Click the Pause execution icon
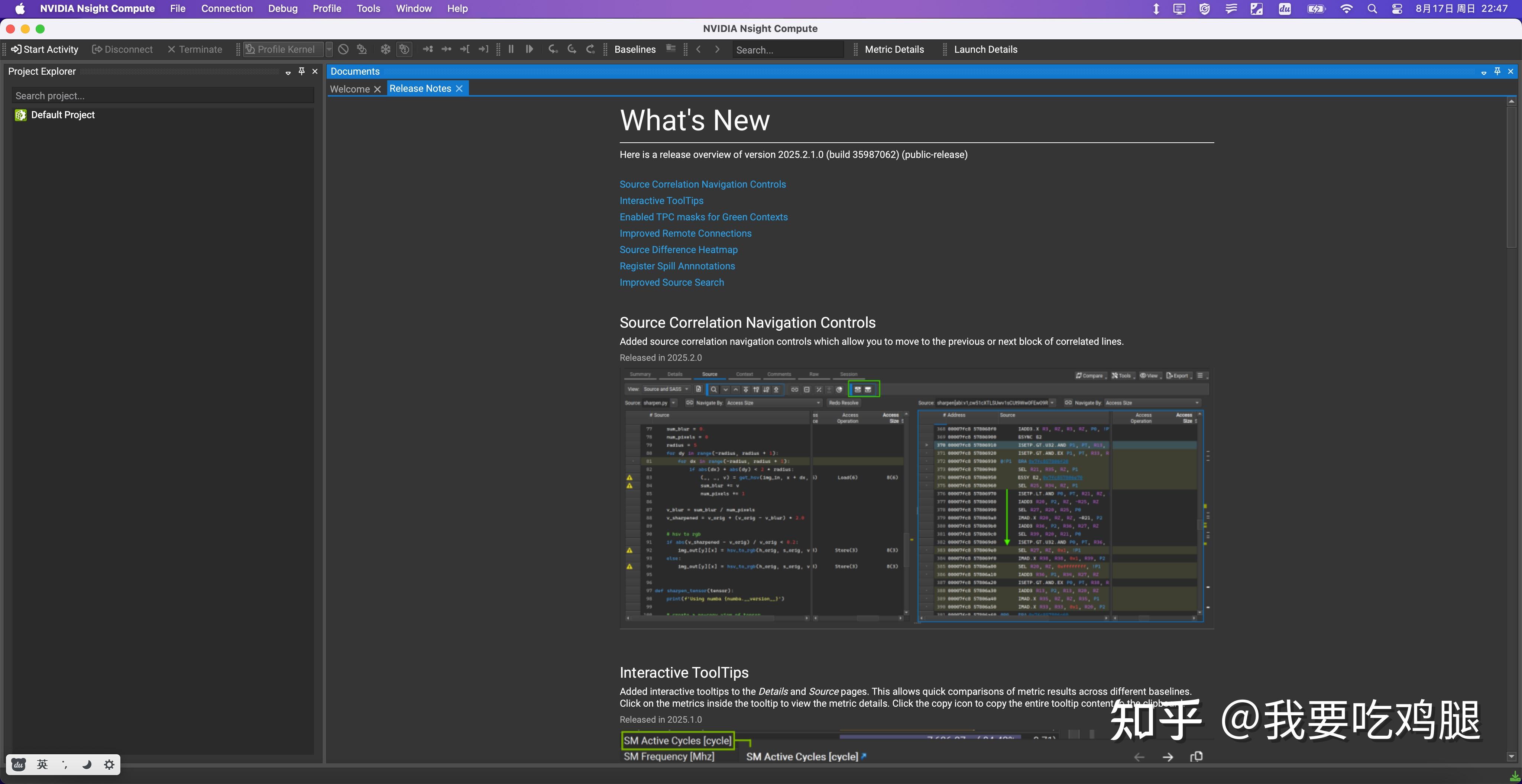1522x784 pixels. coord(511,50)
